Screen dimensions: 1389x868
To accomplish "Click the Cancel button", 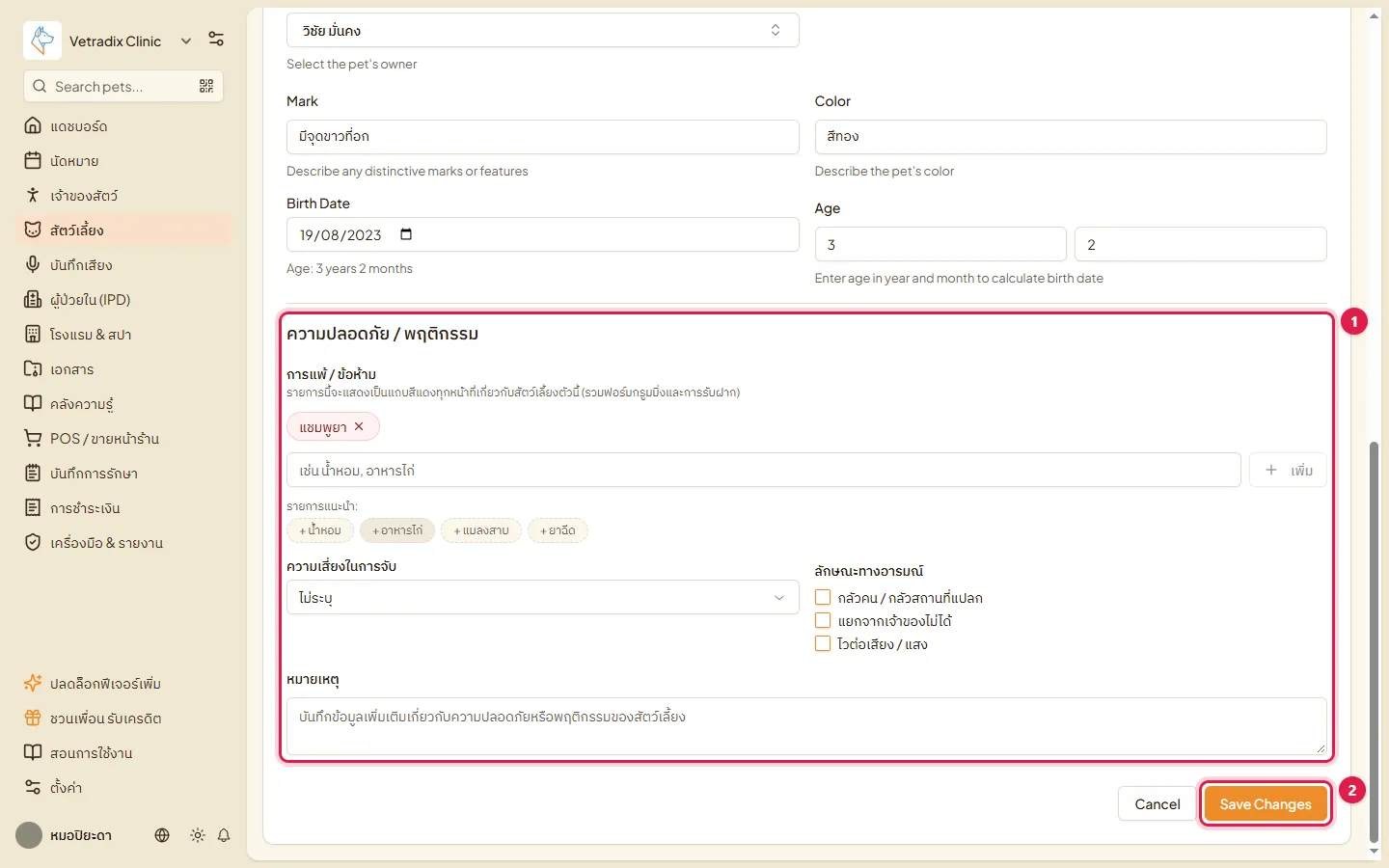I will pos(1157,803).
